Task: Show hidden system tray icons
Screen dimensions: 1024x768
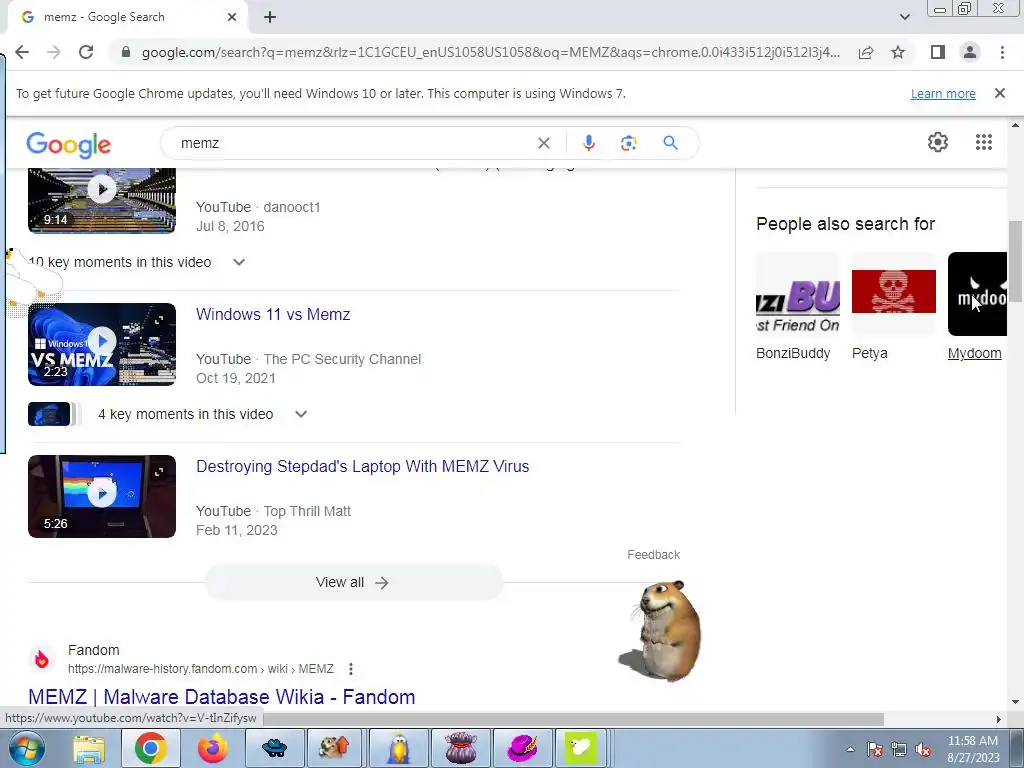Action: [x=850, y=750]
